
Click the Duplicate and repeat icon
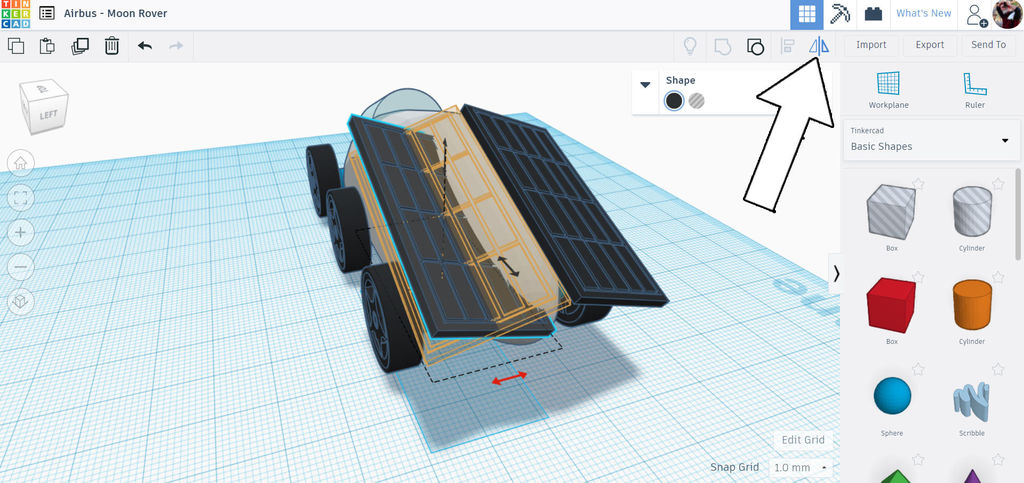(x=80, y=46)
